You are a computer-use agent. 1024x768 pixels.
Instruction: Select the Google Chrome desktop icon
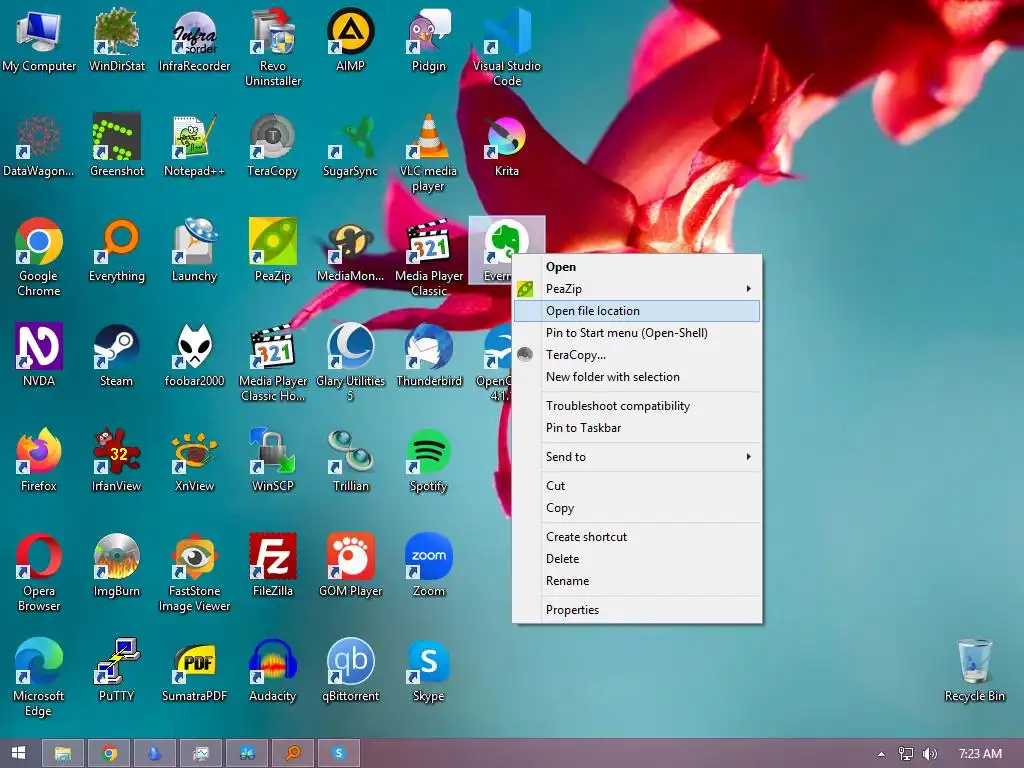(x=39, y=257)
